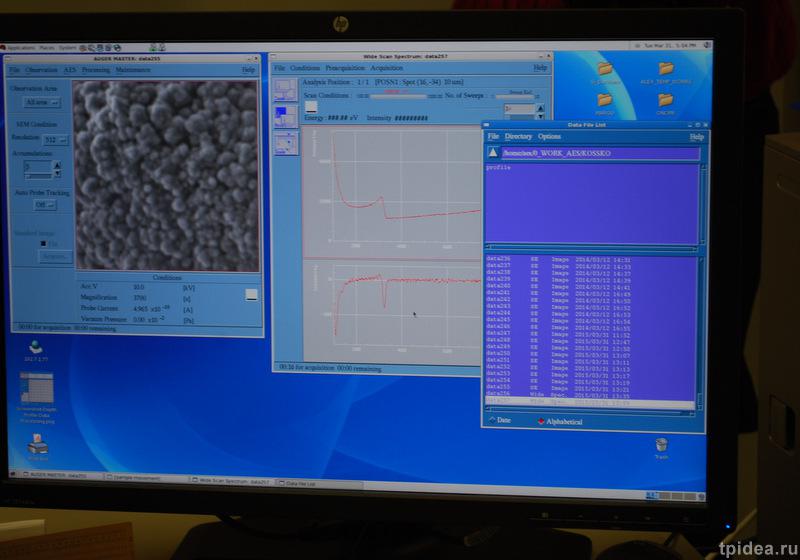
Task: Open bottom-left desktop folder under first folder
Action: tap(605, 104)
